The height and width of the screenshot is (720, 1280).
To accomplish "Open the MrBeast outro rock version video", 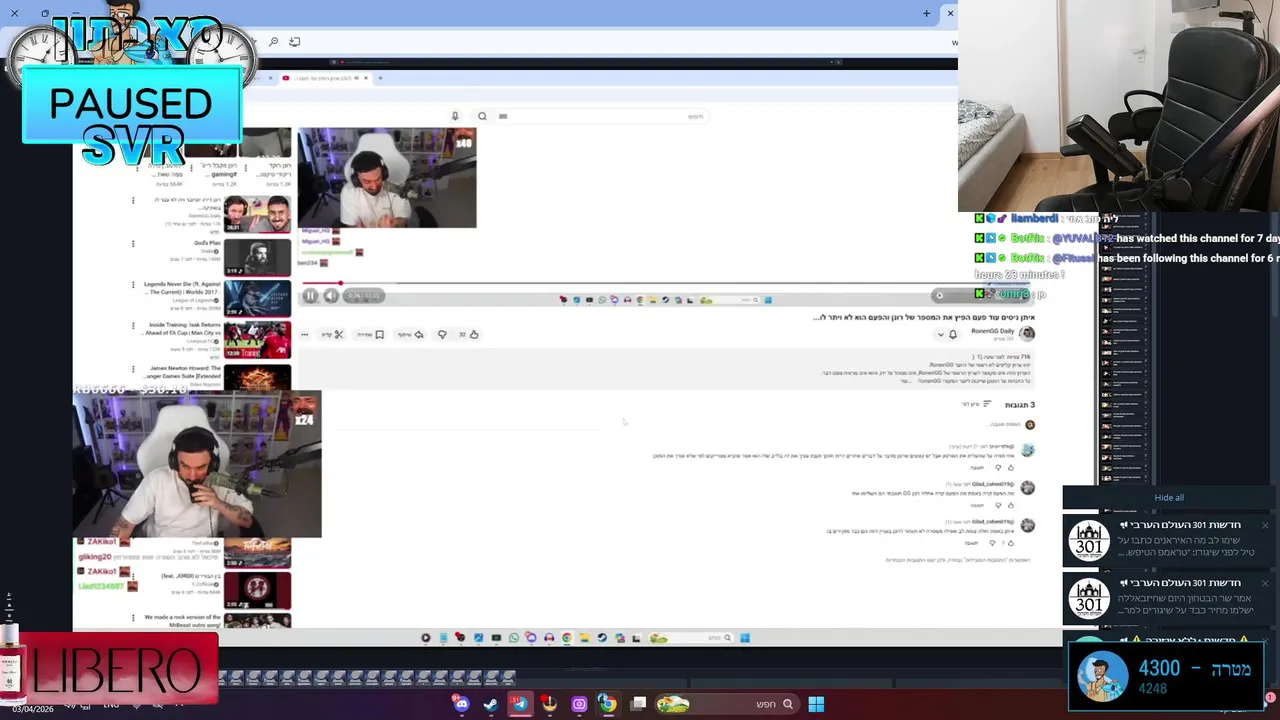I will [257, 620].
